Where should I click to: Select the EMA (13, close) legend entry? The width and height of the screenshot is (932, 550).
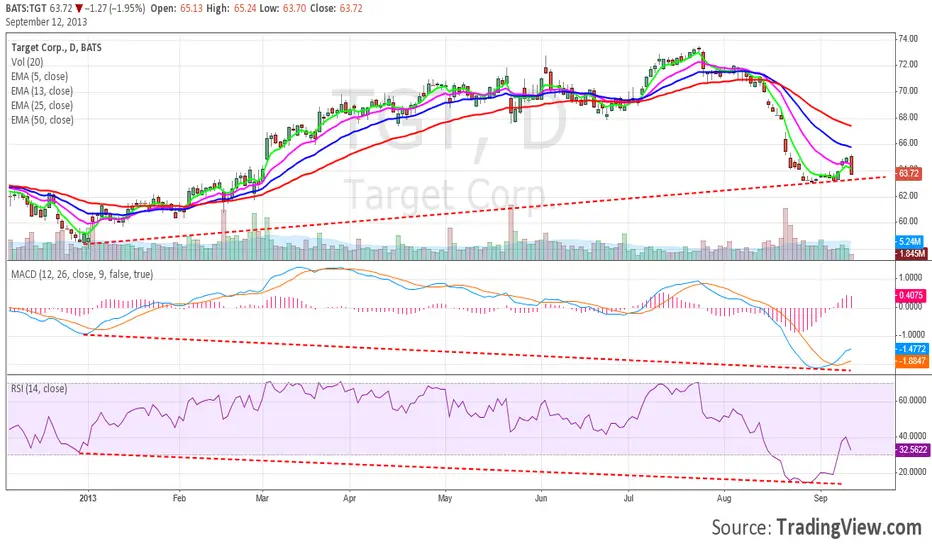(x=42, y=91)
